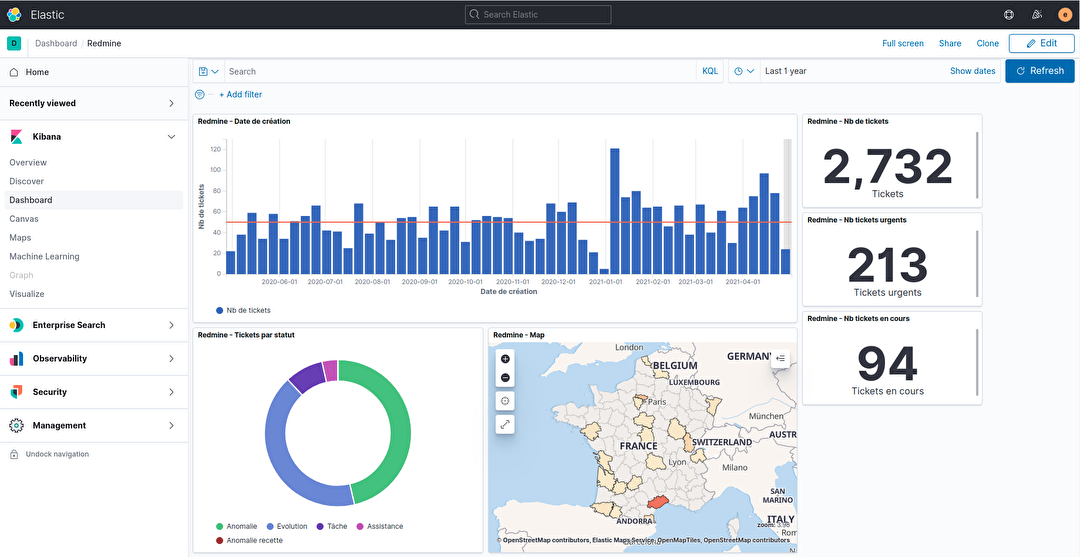Click the Search Elastic field
Screen dimensions: 1080x557
538,14
